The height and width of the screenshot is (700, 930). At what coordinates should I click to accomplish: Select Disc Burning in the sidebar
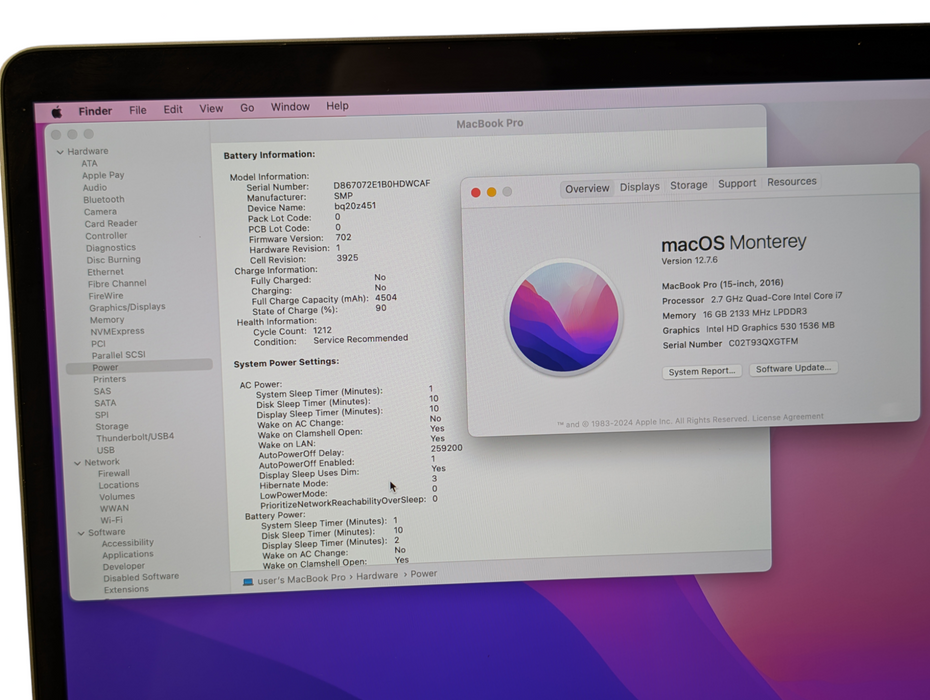point(113,260)
